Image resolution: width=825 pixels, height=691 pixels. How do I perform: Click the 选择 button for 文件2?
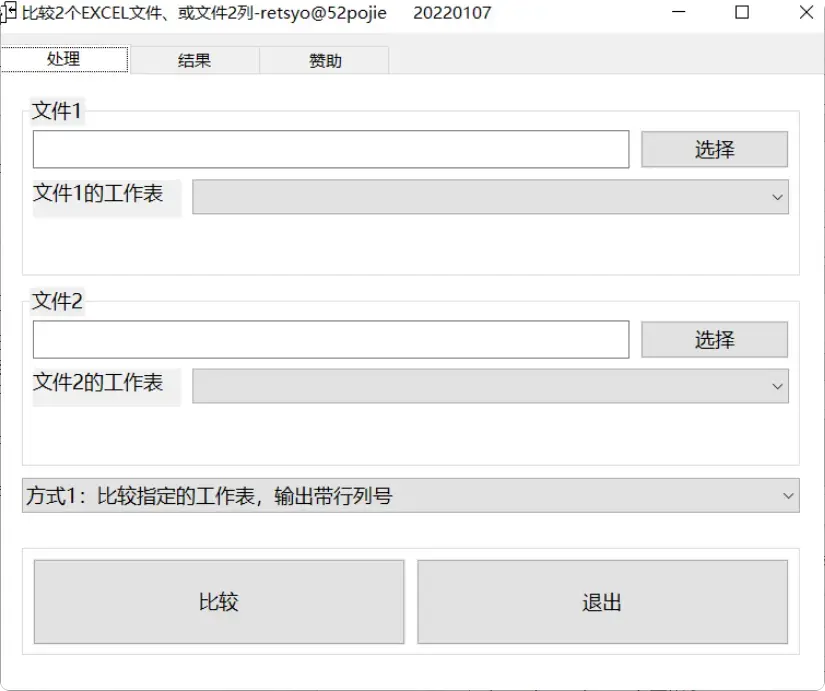(714, 338)
